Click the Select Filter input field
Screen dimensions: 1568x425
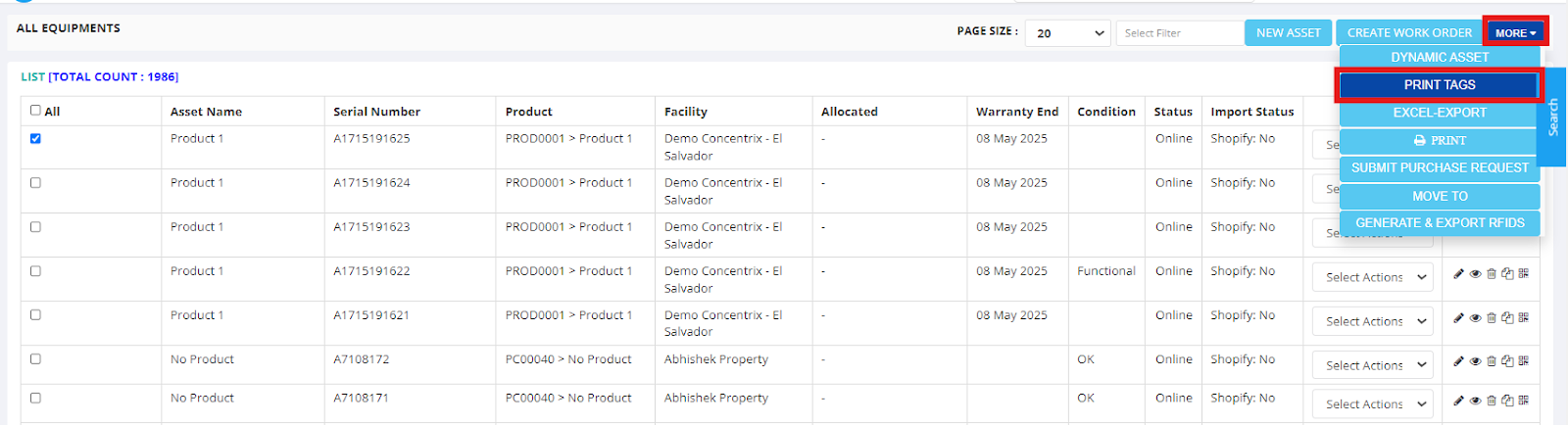pyautogui.click(x=1180, y=33)
